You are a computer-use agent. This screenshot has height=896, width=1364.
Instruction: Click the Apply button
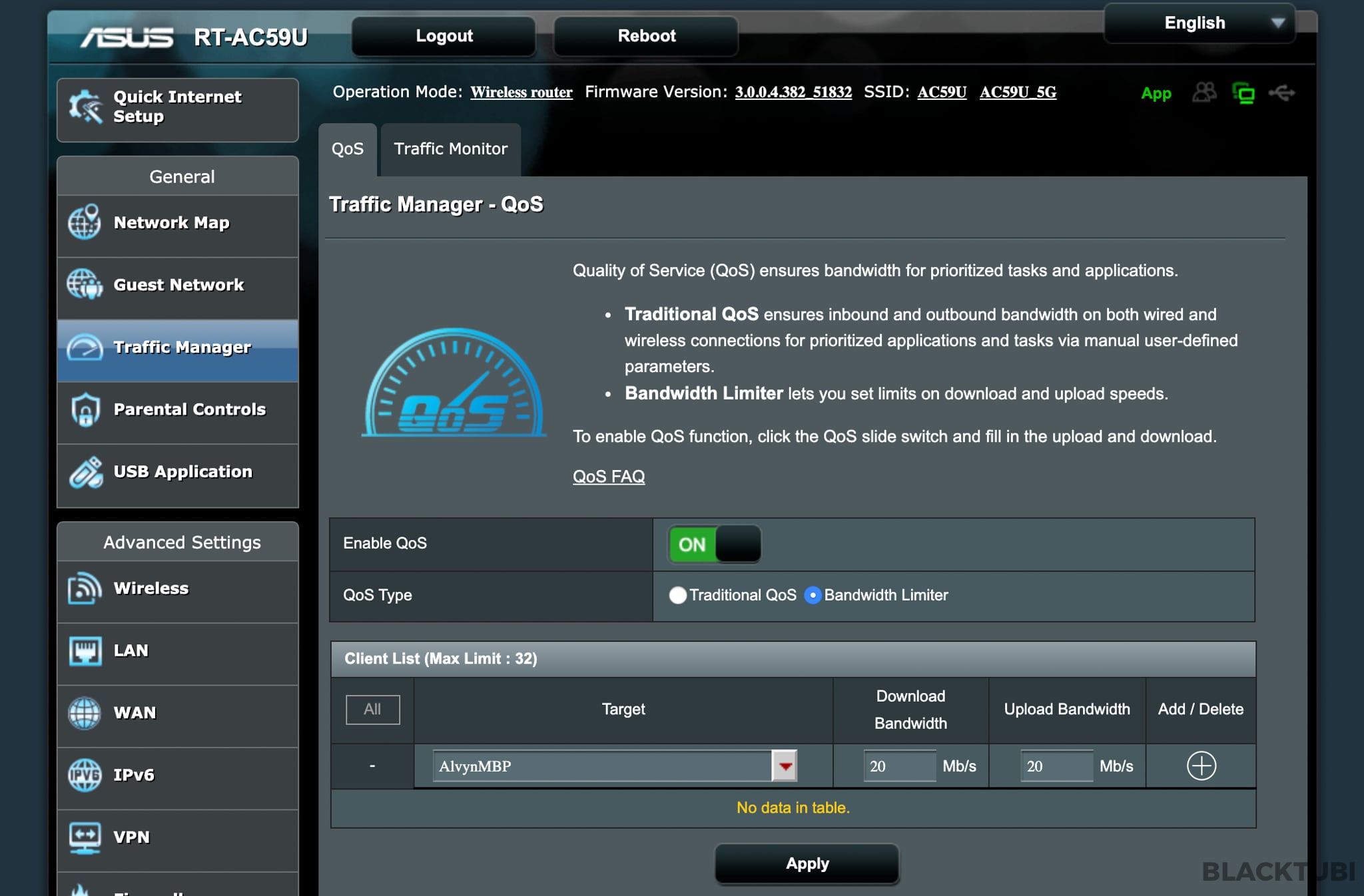tap(807, 863)
